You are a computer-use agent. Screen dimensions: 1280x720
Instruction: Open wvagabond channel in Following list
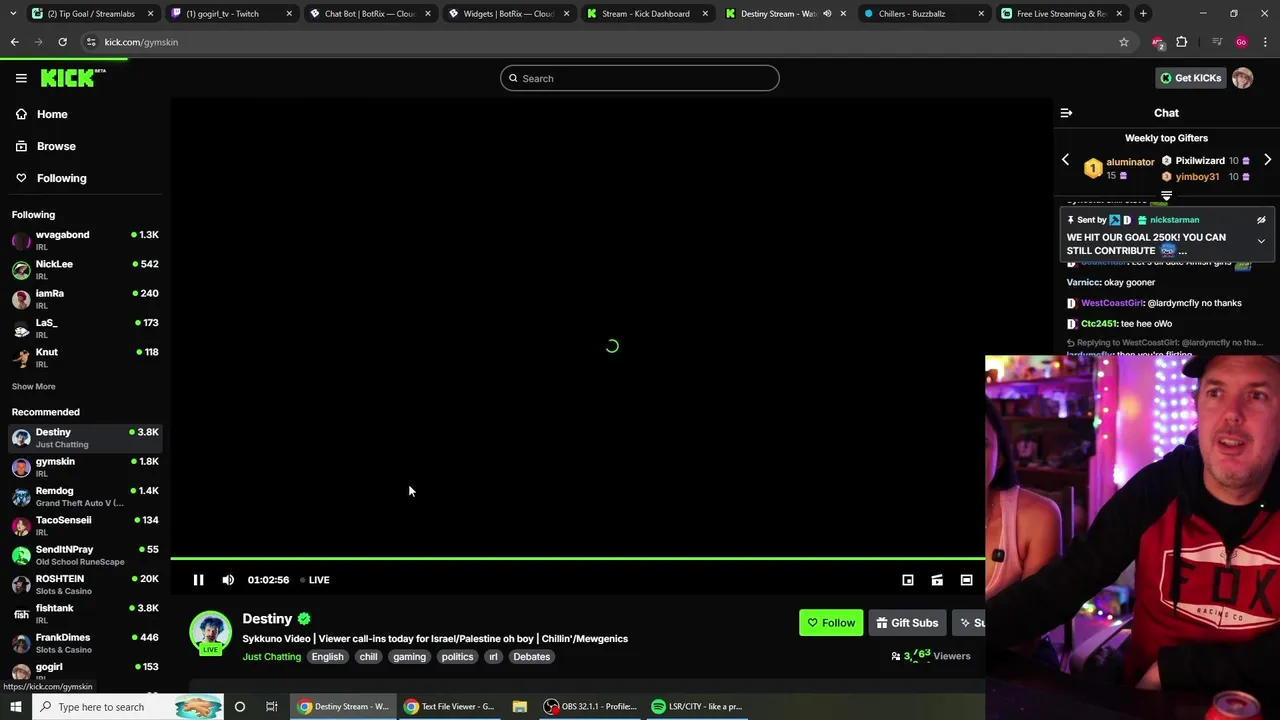coord(85,240)
